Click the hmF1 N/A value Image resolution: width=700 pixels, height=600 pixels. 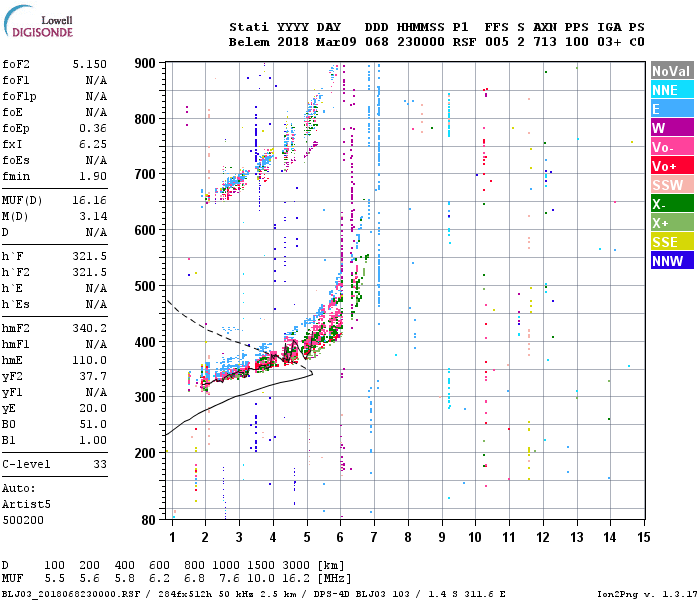click(96, 345)
